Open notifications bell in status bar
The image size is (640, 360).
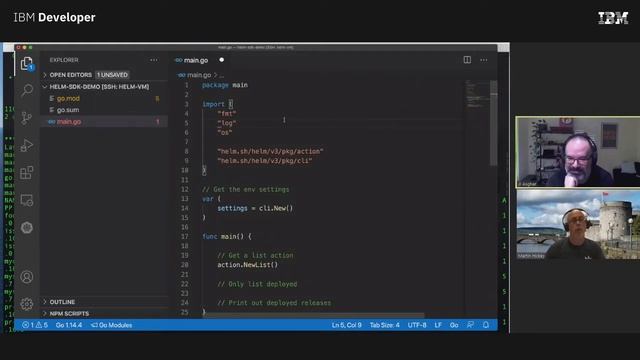(486, 325)
